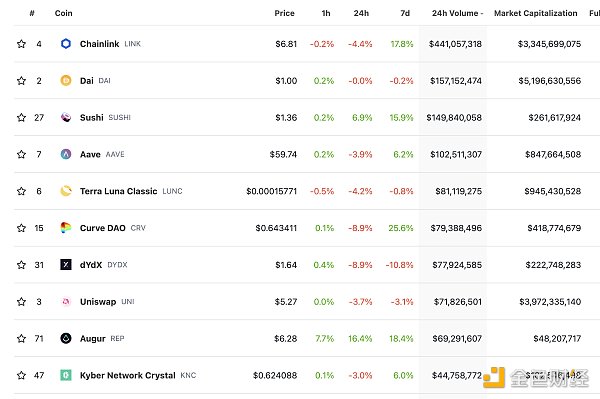The height and width of the screenshot is (399, 600).
Task: Click the Dai coin logo icon
Action: [66, 80]
